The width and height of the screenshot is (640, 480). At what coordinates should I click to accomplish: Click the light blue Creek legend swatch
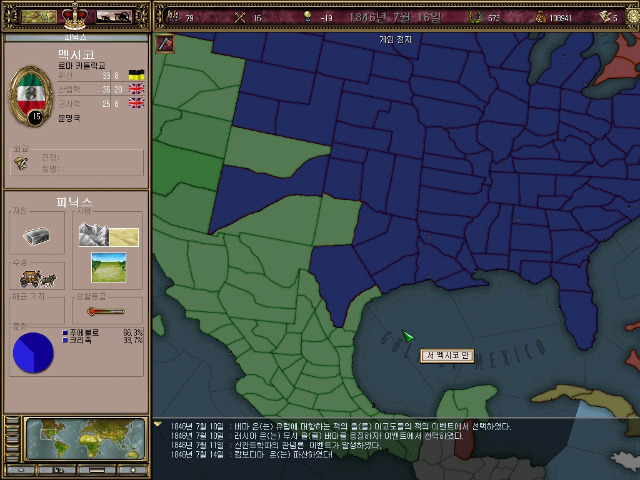(65, 340)
